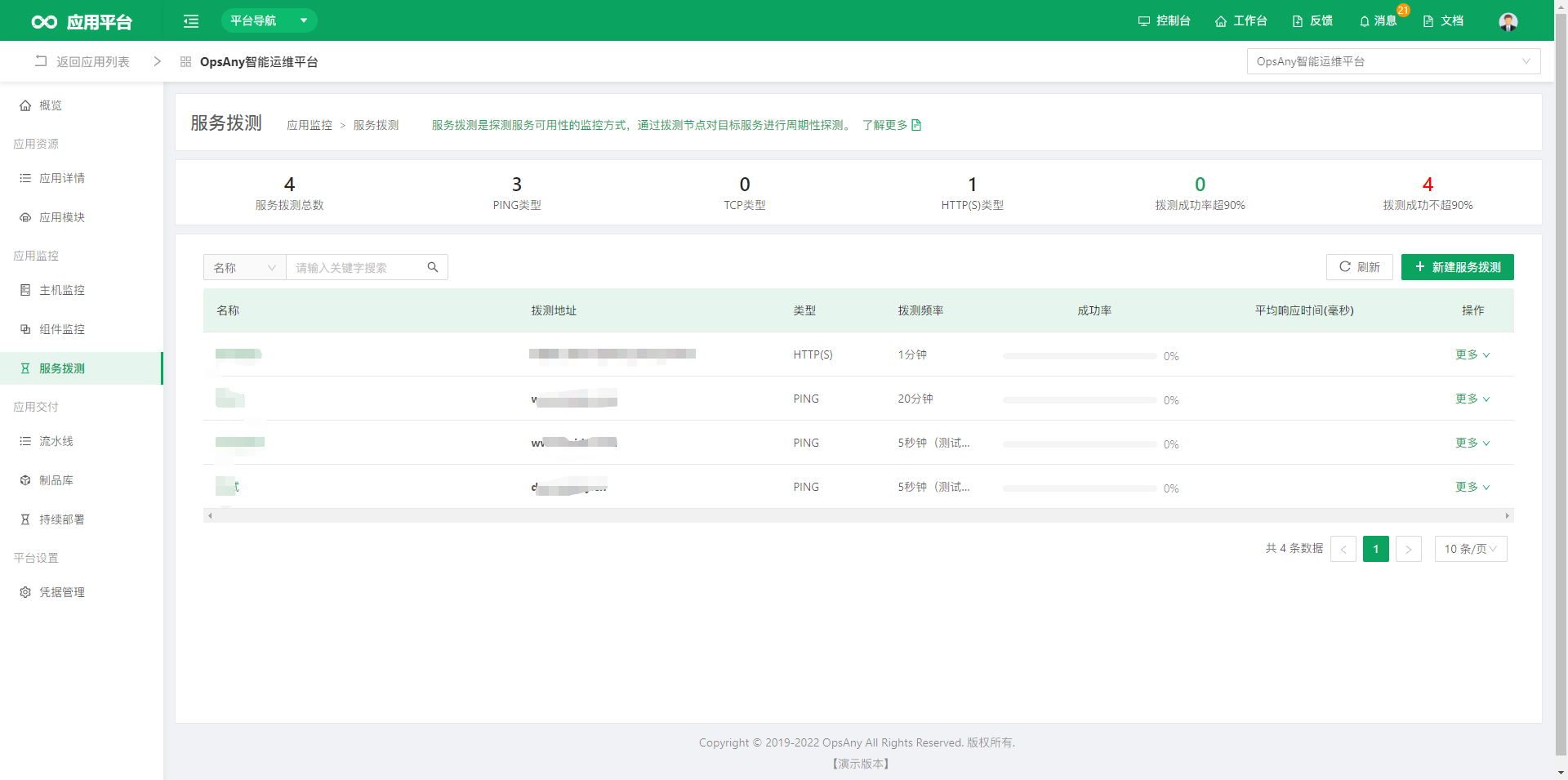1568x780 pixels.
Task: Click the 凭据管理 gear icon
Action: (25, 592)
